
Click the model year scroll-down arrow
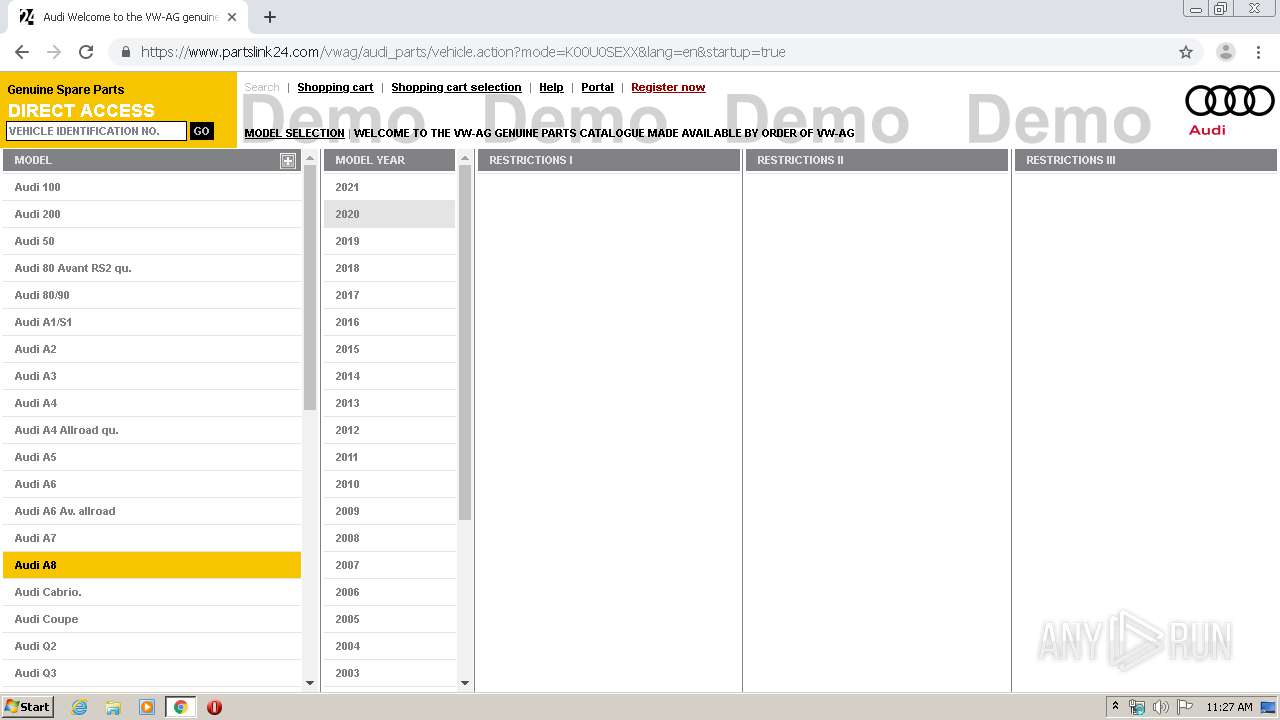pyautogui.click(x=465, y=683)
